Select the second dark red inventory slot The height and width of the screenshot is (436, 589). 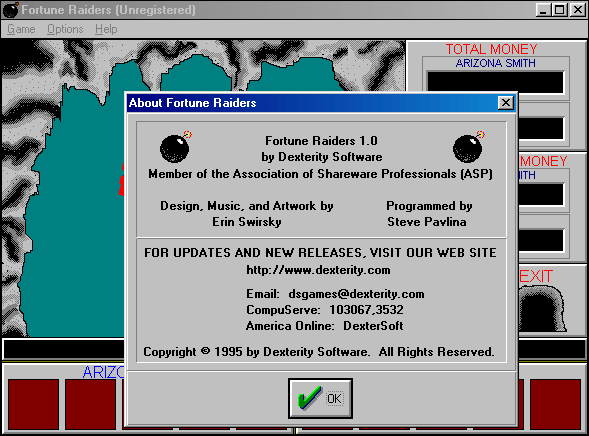(91, 404)
